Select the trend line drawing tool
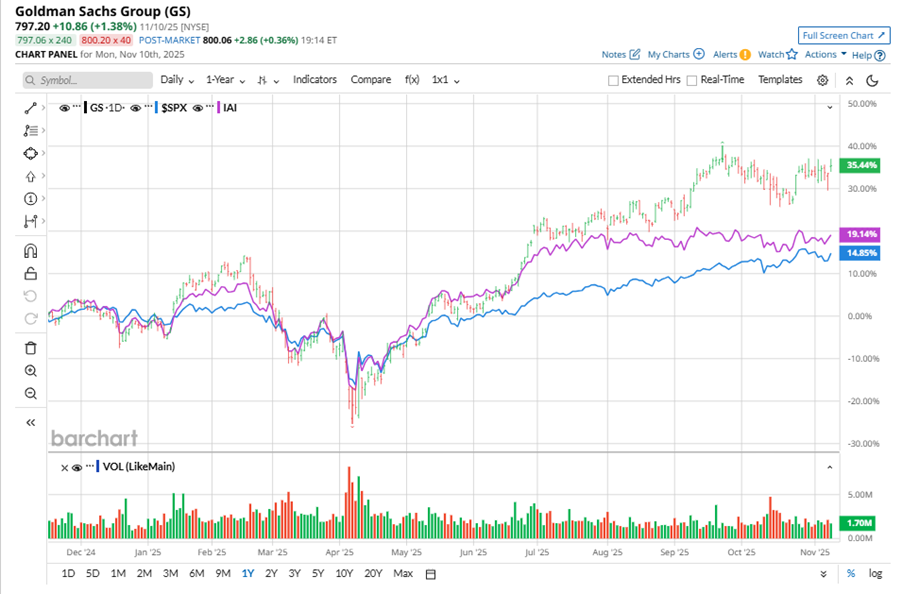The image size is (902, 594). [30, 105]
